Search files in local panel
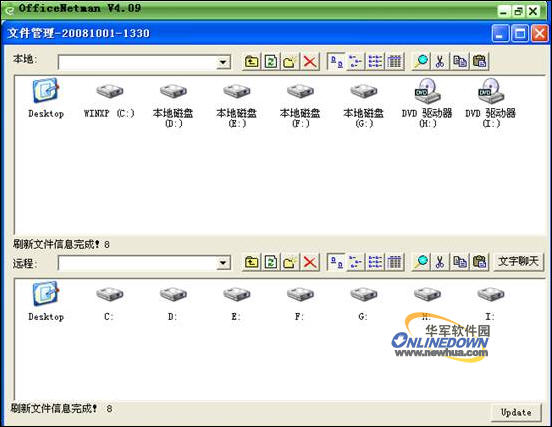552x427 pixels. (421, 62)
